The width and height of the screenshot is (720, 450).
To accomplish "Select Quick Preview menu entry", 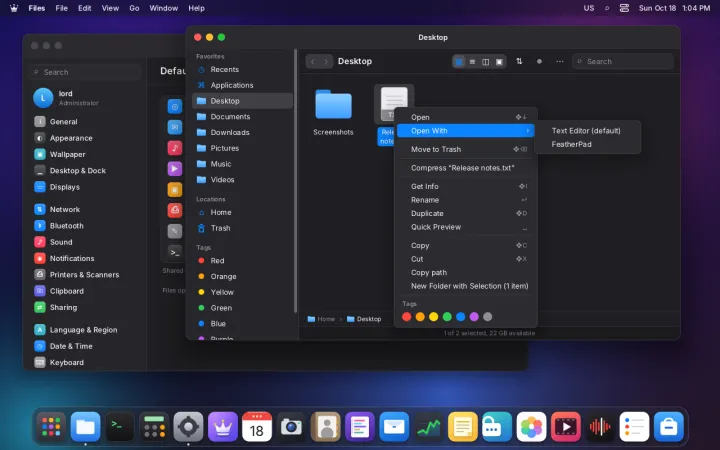I will point(466,227).
